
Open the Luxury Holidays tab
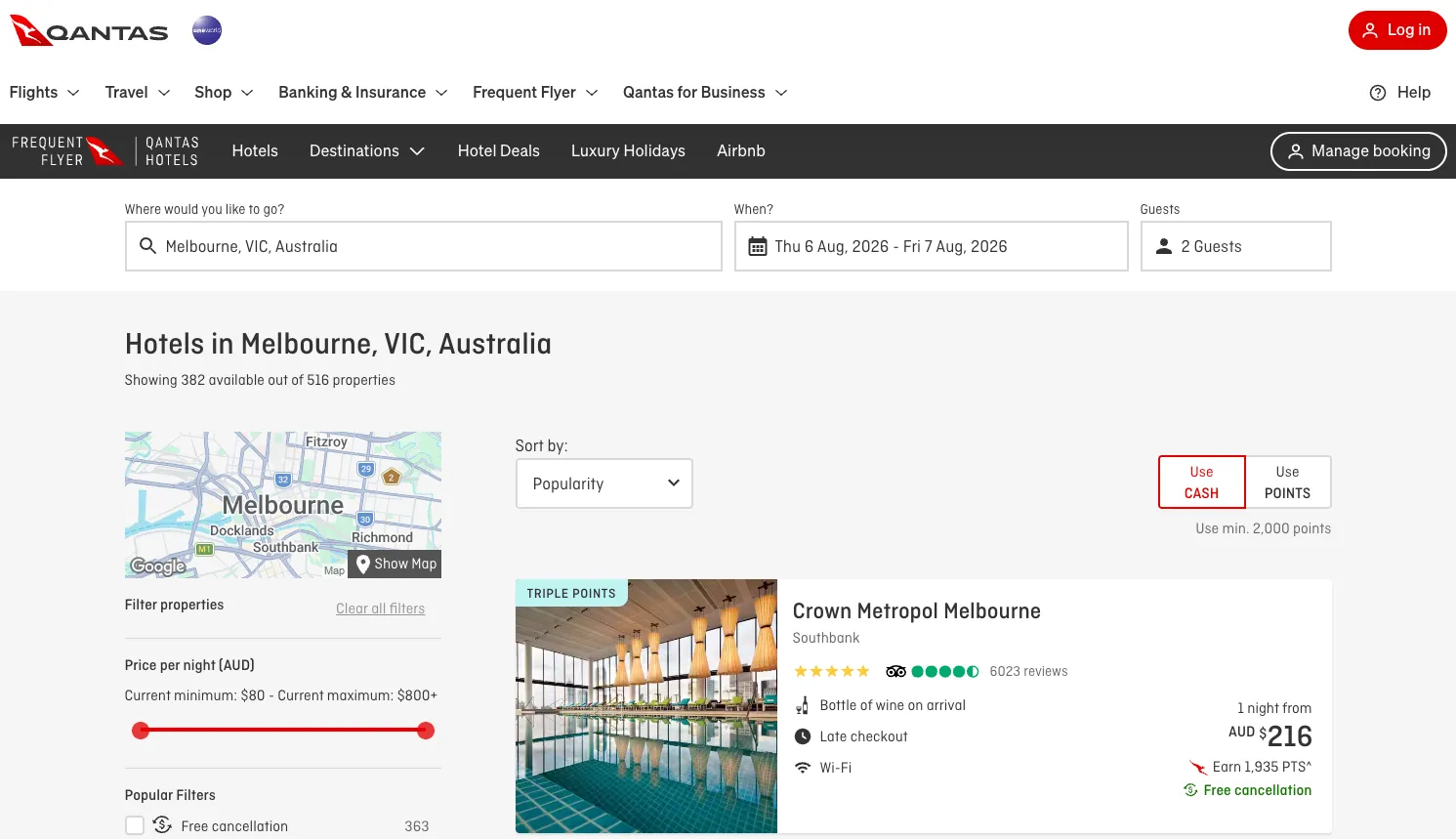tap(628, 151)
